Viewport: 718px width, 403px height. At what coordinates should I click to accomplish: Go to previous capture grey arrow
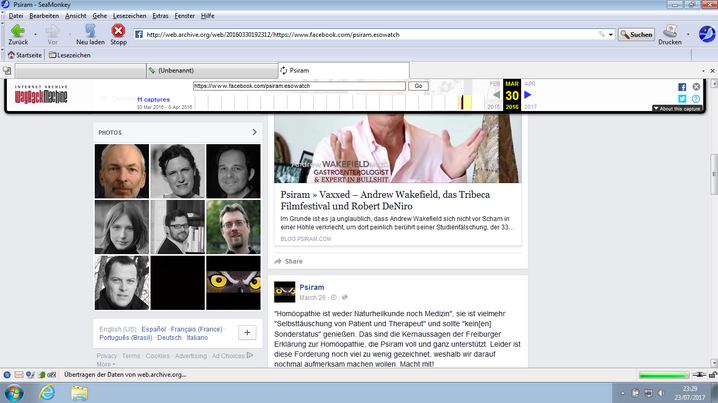coord(496,95)
